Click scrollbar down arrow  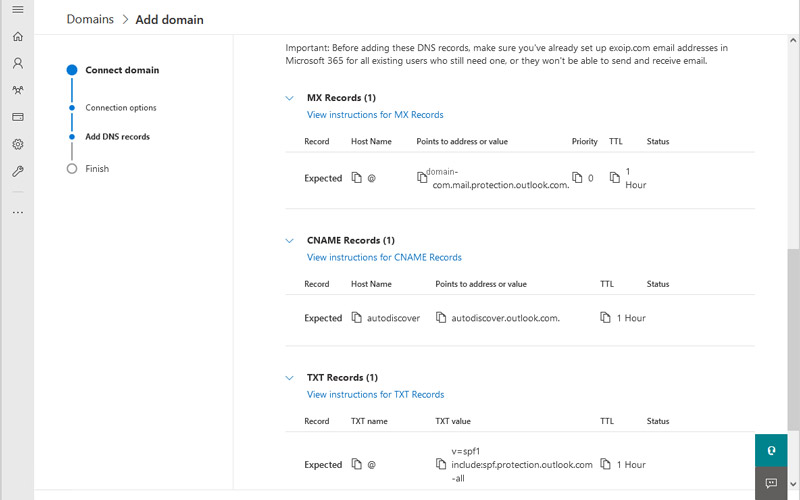click(793, 484)
